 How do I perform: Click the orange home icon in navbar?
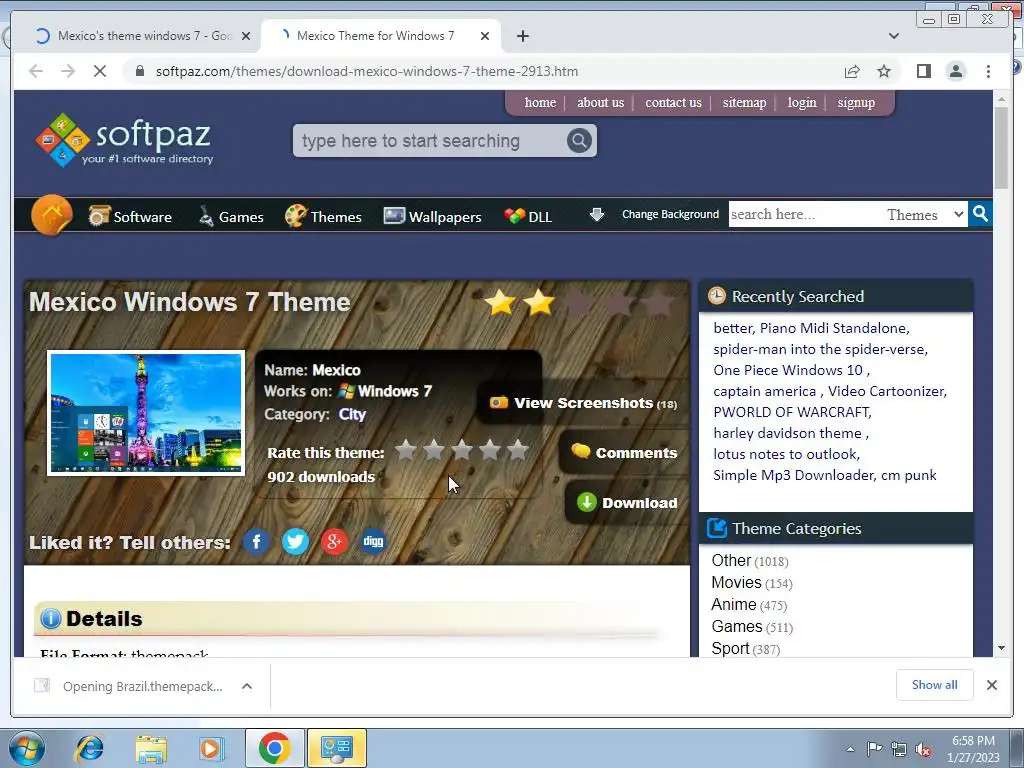(x=52, y=214)
